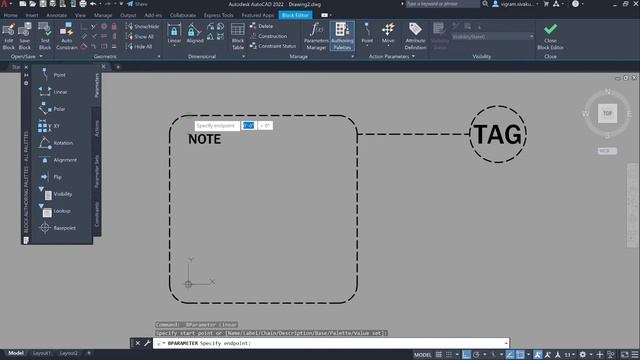Select Lookup parameter in palette
The width and height of the screenshot is (640, 360).
click(55, 211)
